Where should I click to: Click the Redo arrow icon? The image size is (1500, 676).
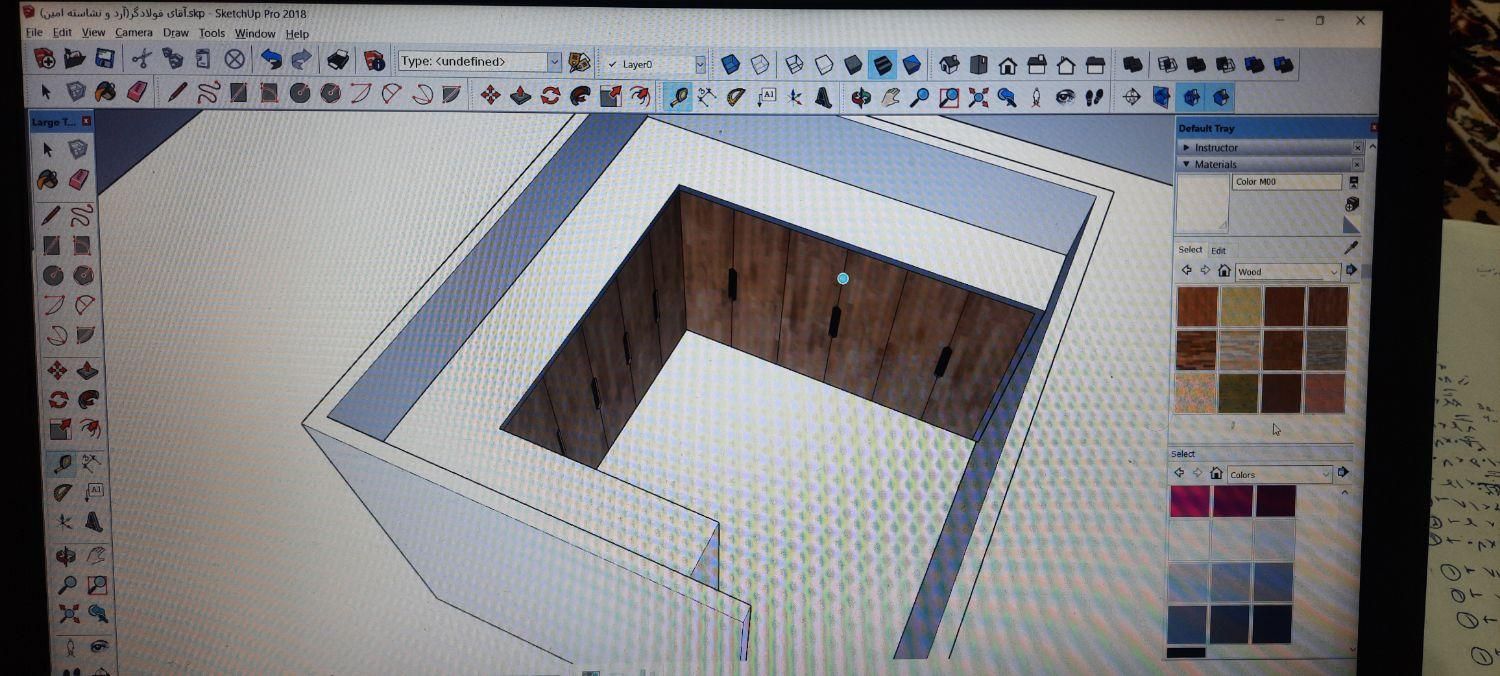tap(301, 61)
